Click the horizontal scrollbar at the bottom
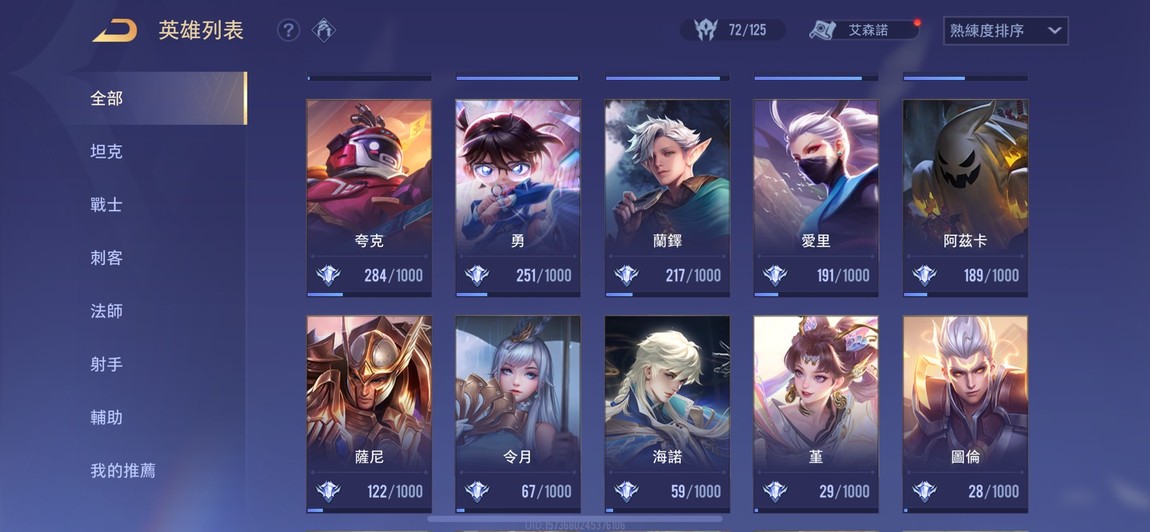1150x532 pixels. click(x=575, y=519)
